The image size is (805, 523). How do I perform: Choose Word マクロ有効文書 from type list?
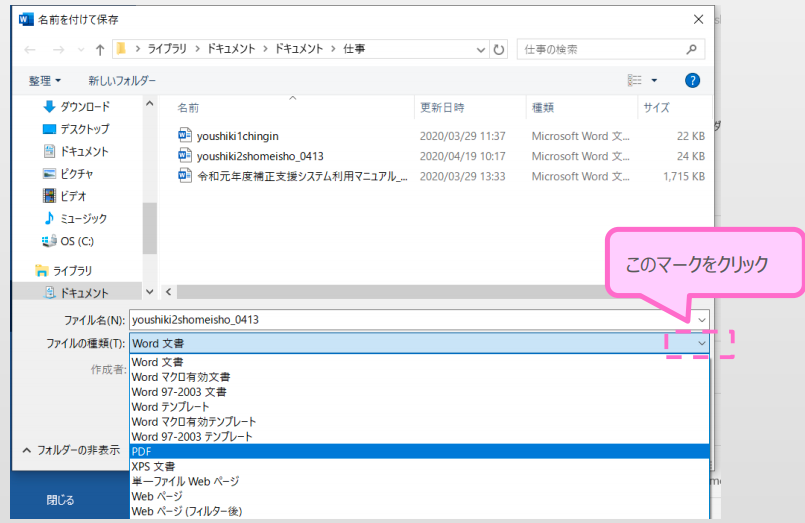(419, 377)
